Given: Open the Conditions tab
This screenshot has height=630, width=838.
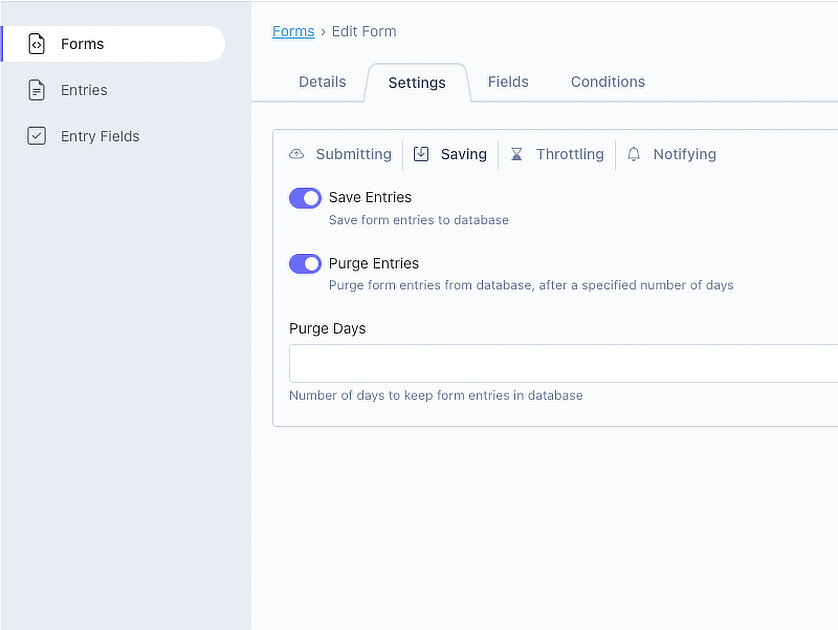Looking at the screenshot, I should coord(608,82).
